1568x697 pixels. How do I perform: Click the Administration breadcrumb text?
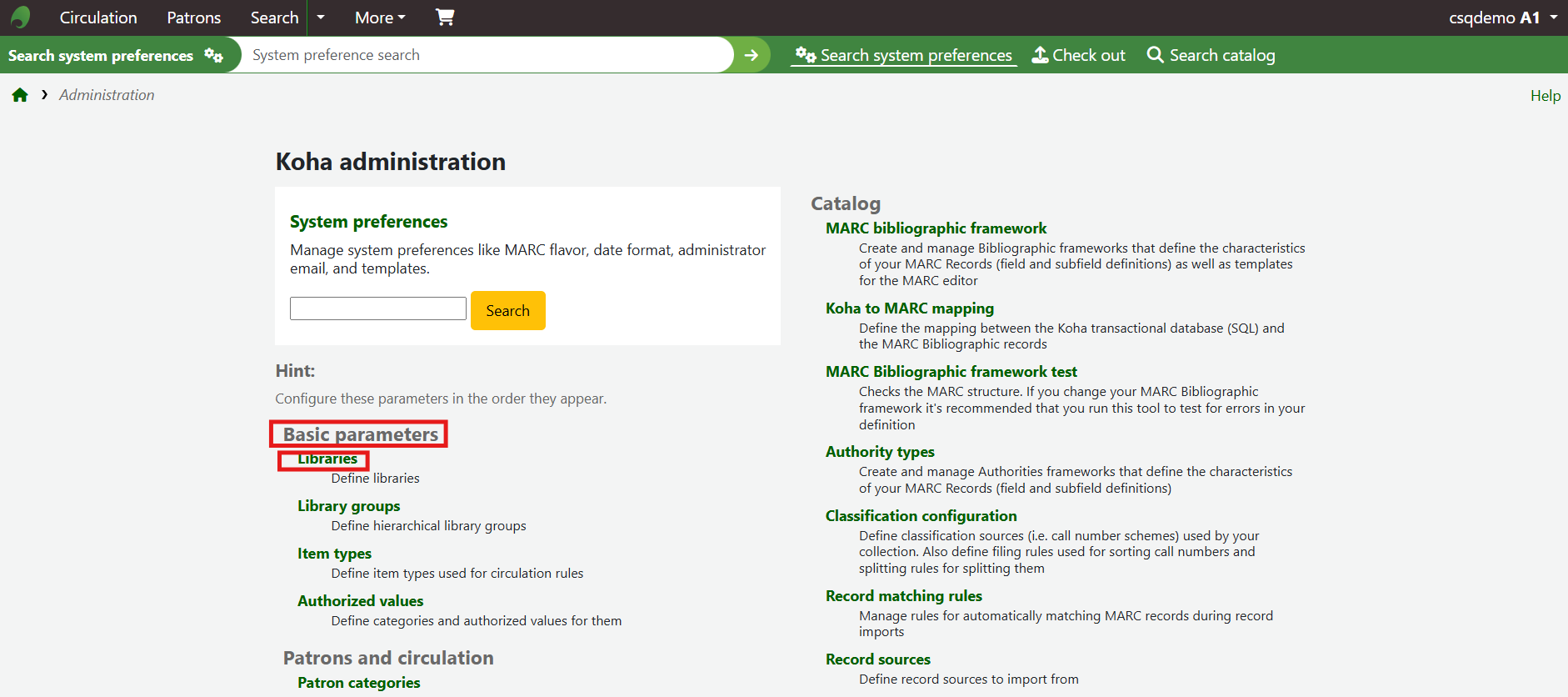coord(107,95)
